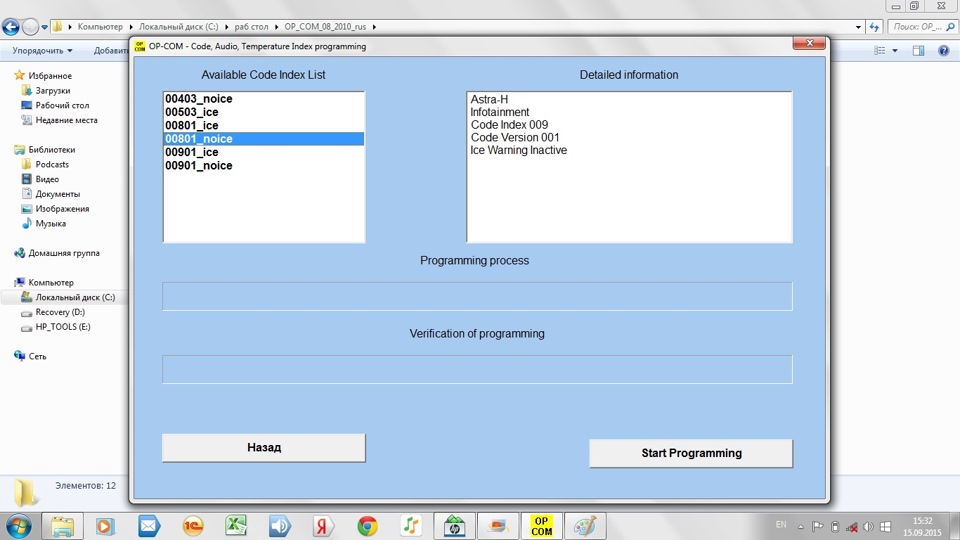Viewport: 960px width, 540px height.
Task: Open address bar history dropdown arrow
Action: (x=858, y=27)
